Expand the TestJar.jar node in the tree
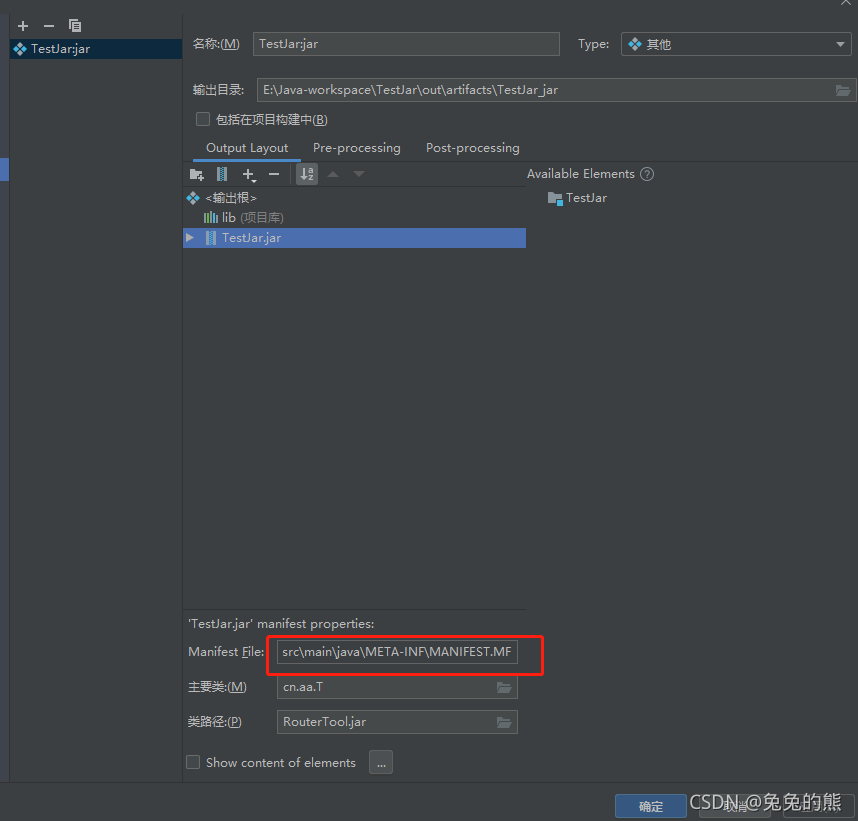This screenshot has height=821, width=858. [x=190, y=238]
